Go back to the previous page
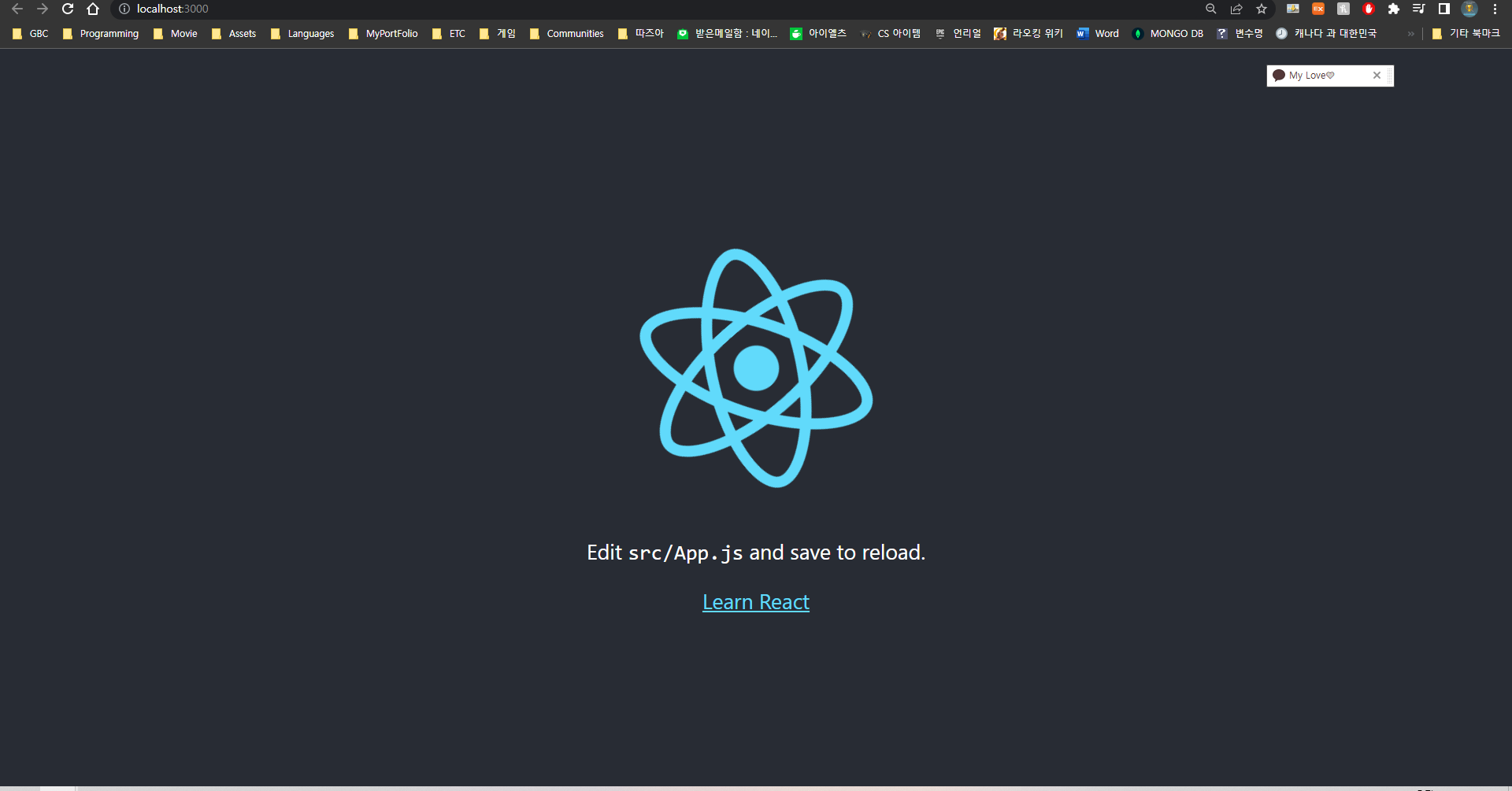 point(17,9)
